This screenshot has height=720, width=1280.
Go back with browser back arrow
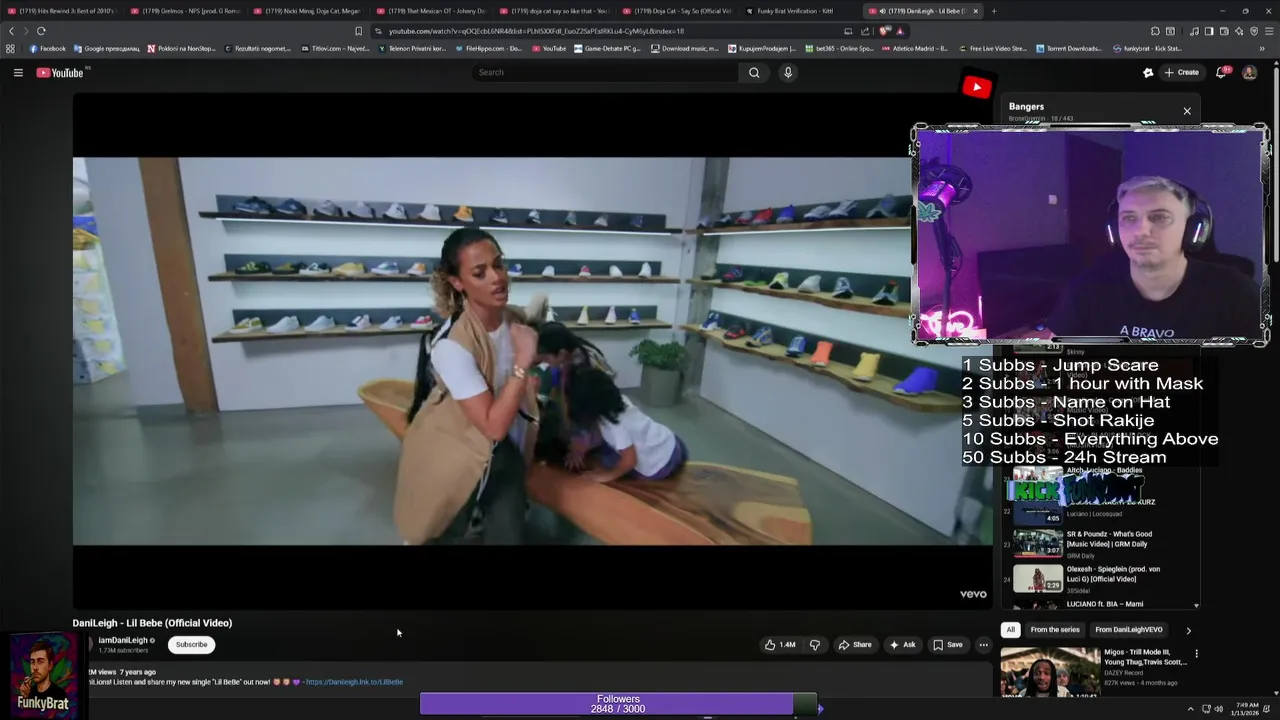11,31
